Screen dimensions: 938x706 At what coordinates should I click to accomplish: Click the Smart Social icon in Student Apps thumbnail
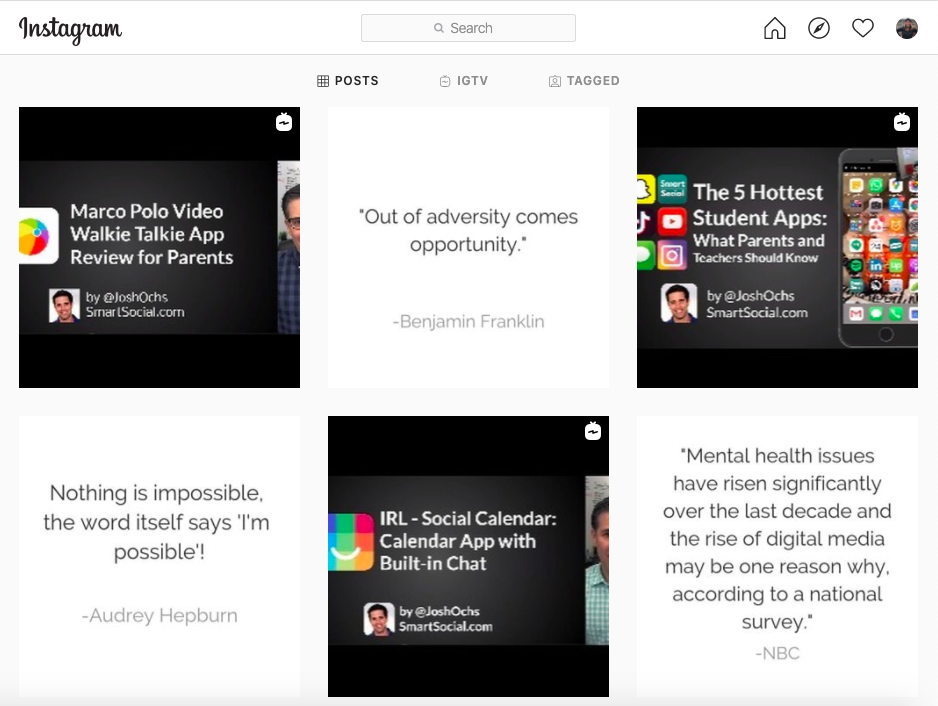[672, 188]
